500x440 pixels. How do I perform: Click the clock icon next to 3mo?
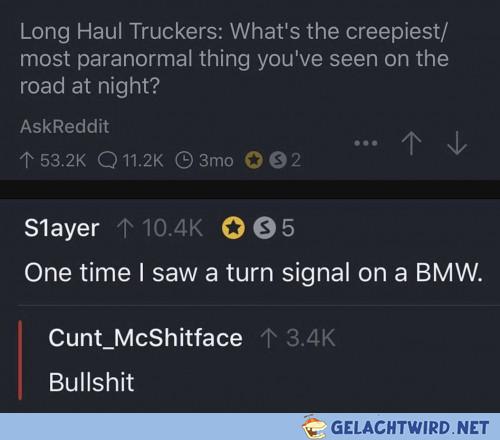point(184,160)
